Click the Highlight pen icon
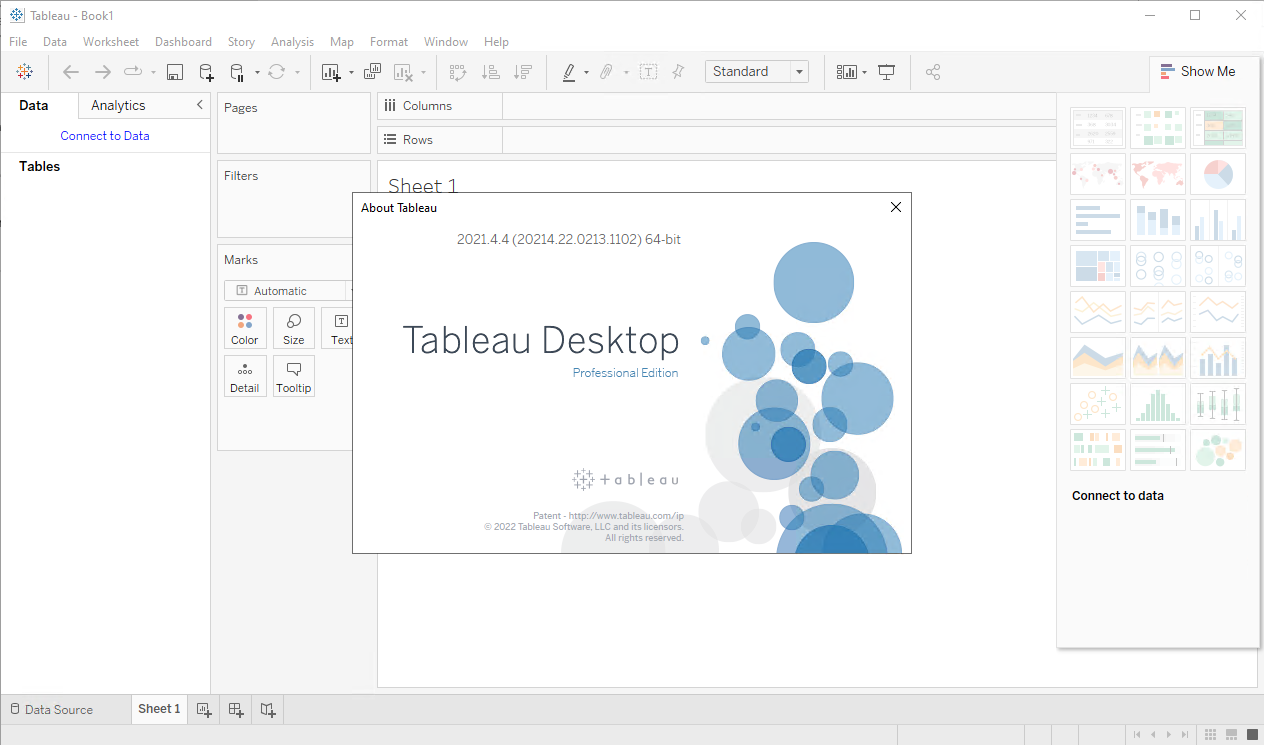The height and width of the screenshot is (745, 1264). [569, 72]
